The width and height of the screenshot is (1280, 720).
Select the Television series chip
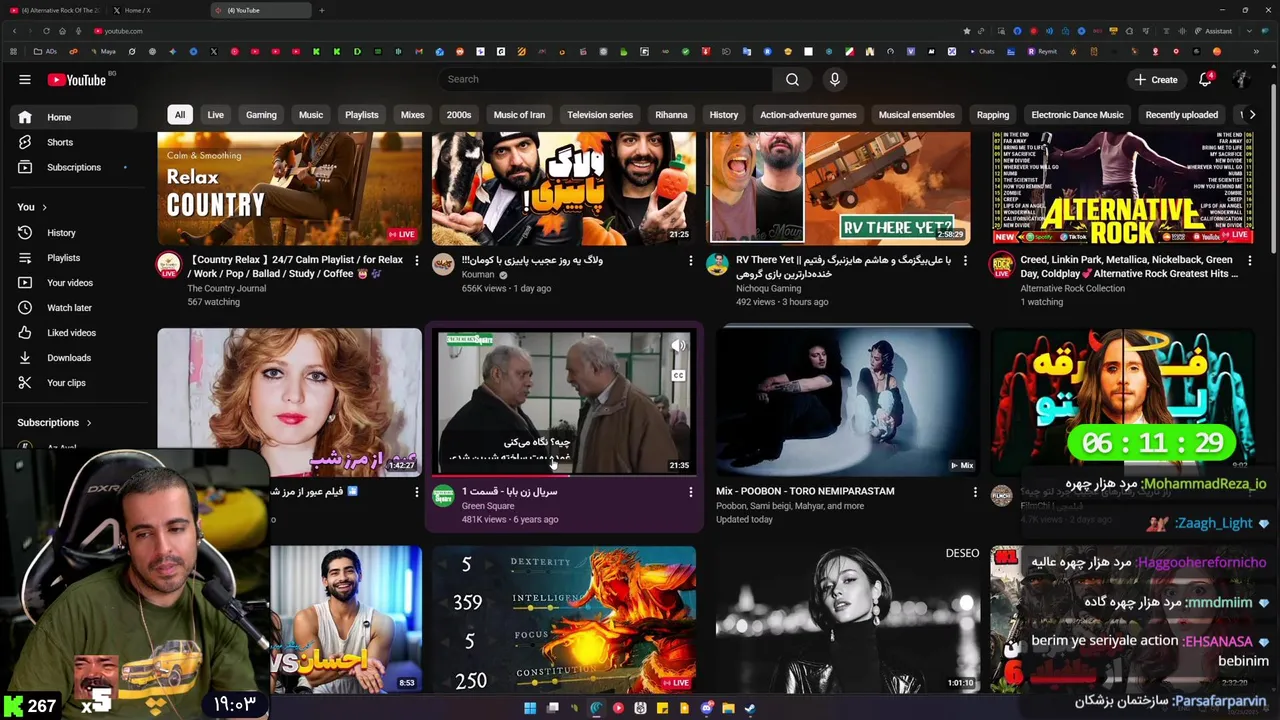600,115
